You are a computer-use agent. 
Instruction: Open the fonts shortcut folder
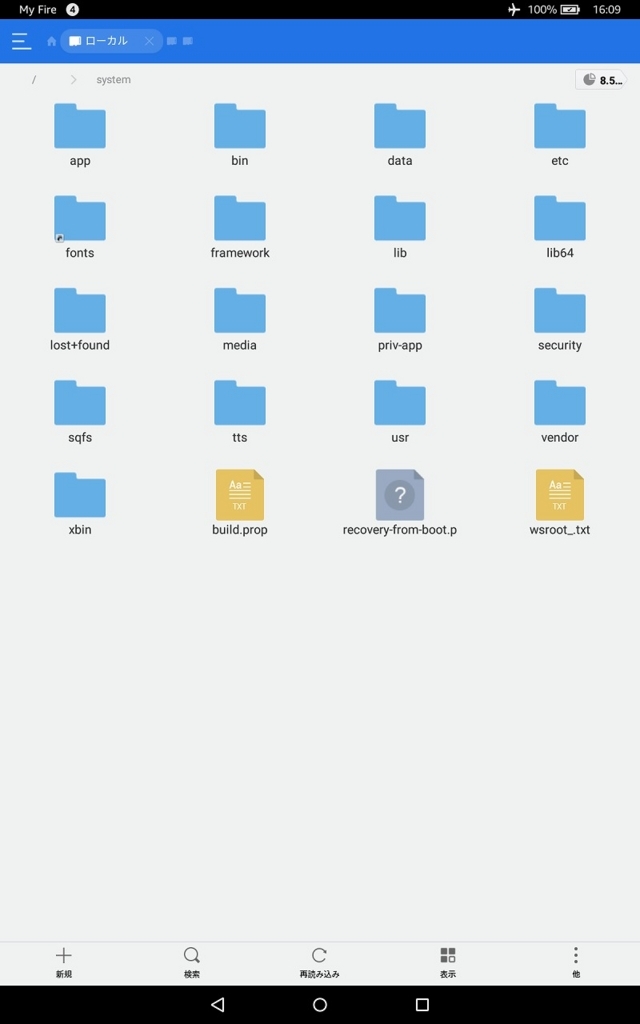[80, 227]
